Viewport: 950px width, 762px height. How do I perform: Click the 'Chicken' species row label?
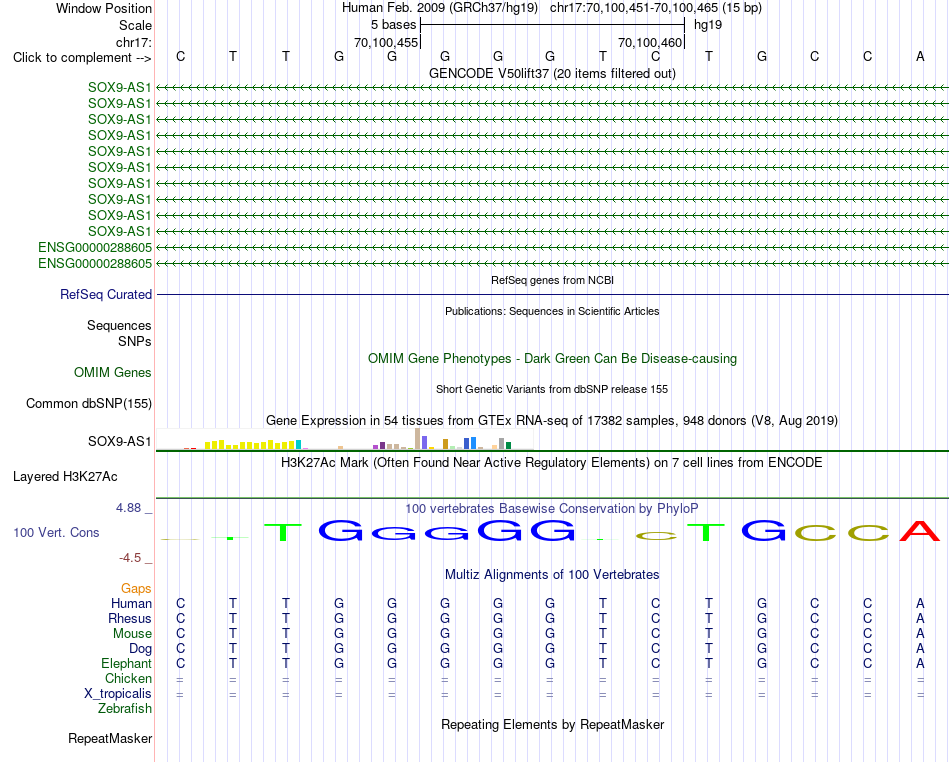pyautogui.click(x=128, y=678)
